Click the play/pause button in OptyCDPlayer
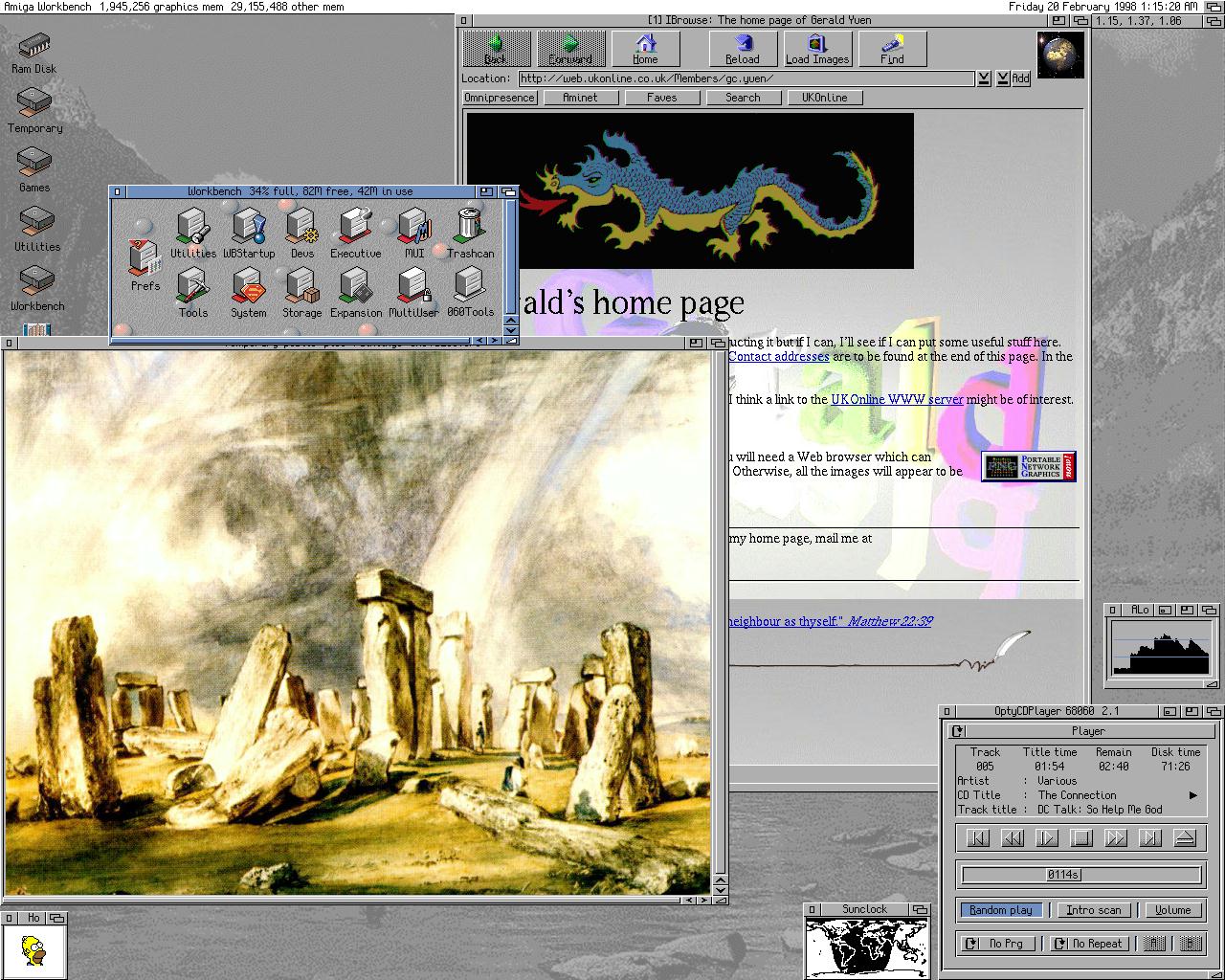 (x=1046, y=838)
